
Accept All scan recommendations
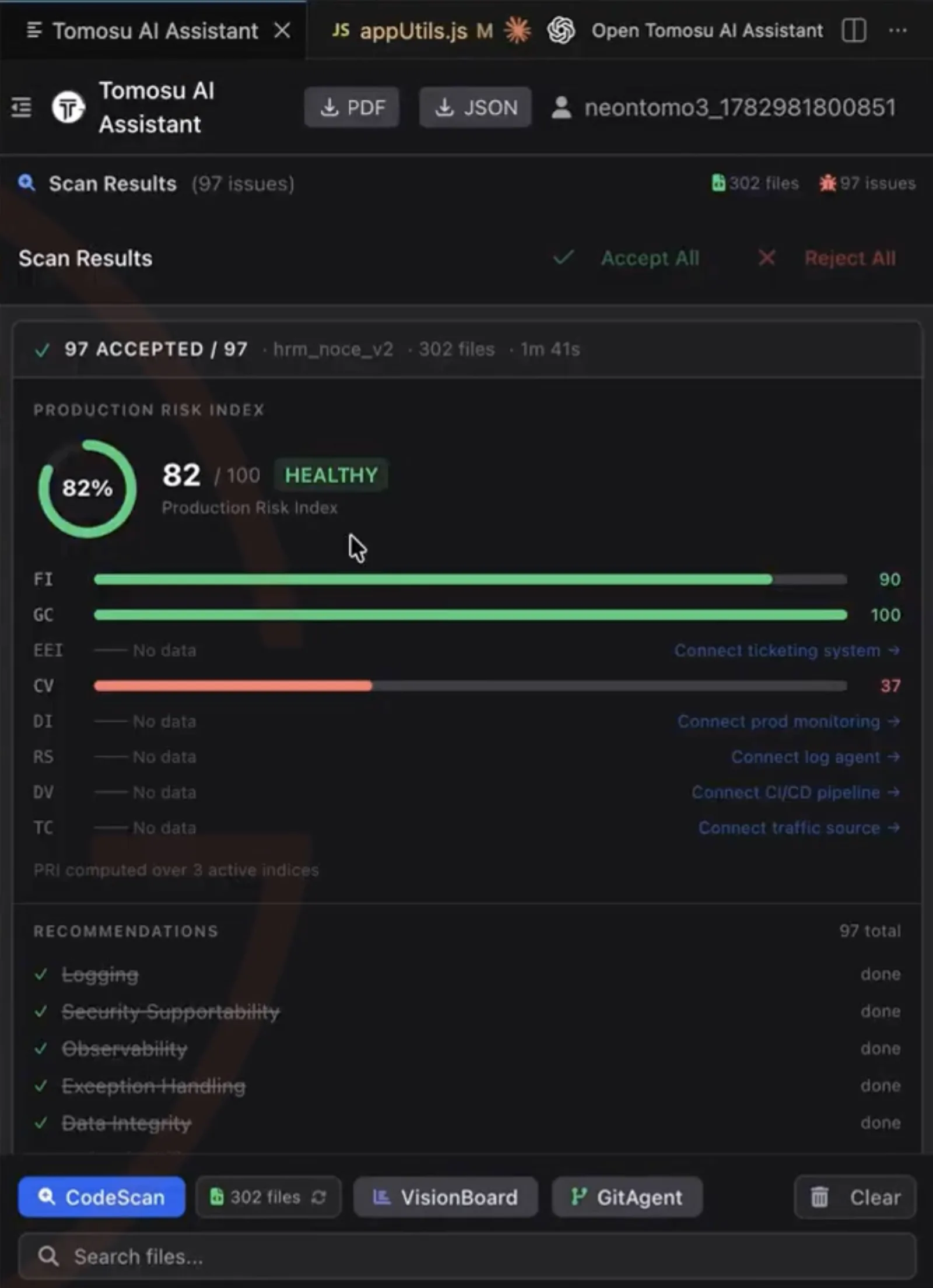click(x=626, y=258)
